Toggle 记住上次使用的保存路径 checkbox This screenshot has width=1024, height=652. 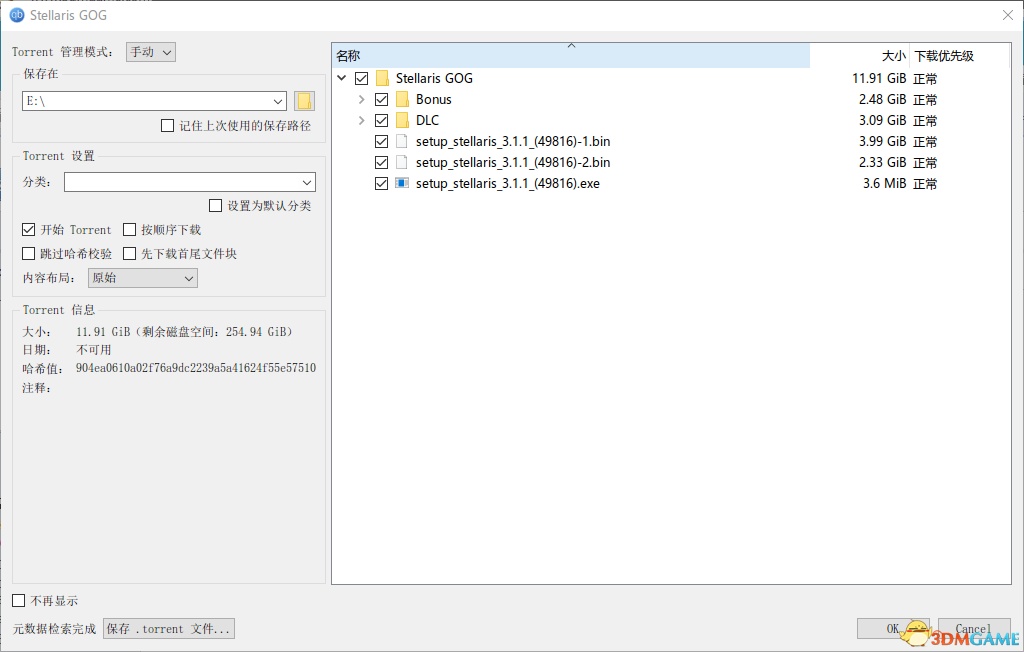tap(167, 125)
